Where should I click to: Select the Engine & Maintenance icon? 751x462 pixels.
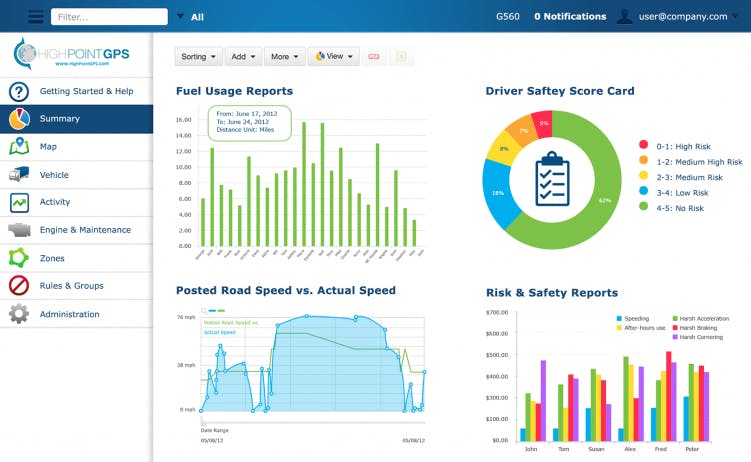pos(19,230)
